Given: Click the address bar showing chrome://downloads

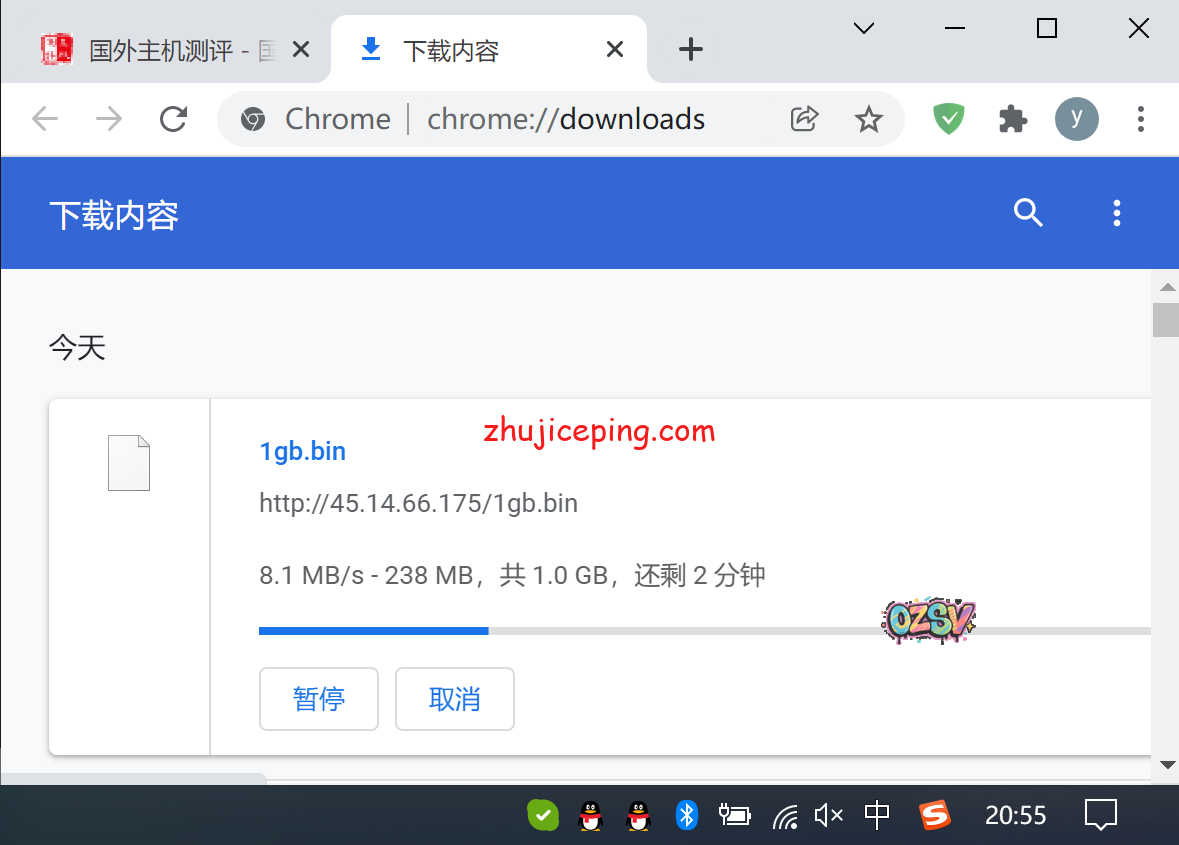Looking at the screenshot, I should point(566,119).
